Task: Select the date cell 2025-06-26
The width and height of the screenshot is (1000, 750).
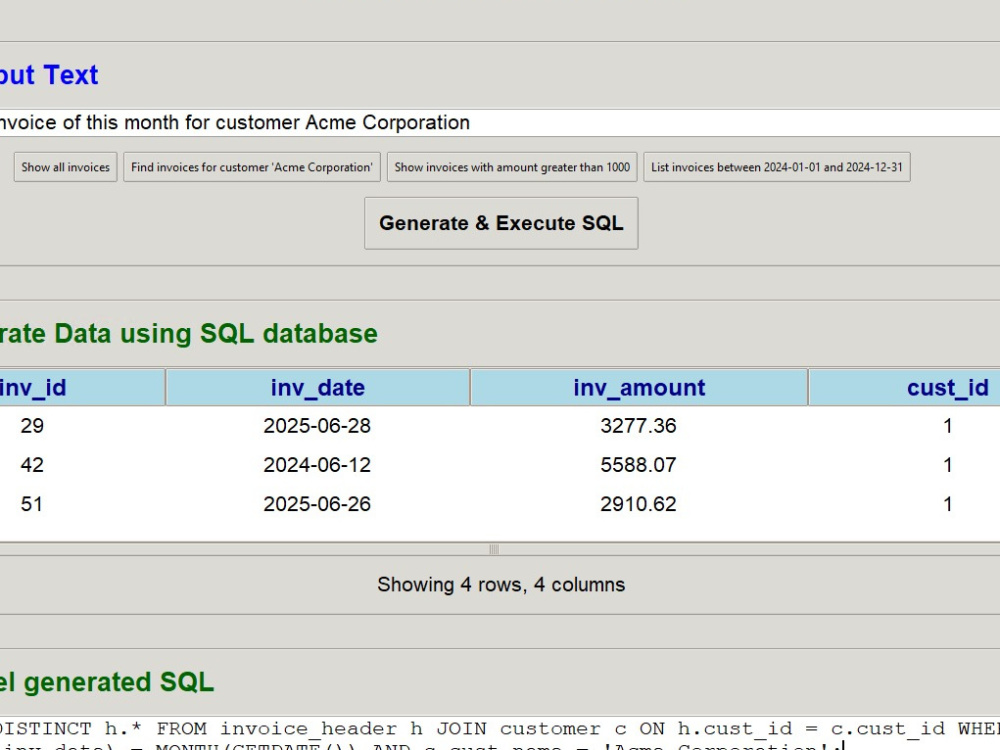Action: (317, 504)
